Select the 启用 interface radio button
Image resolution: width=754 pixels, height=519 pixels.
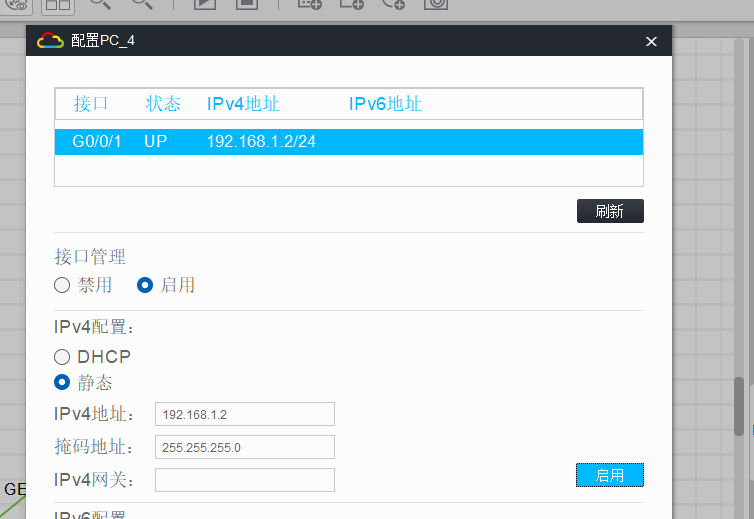(145, 285)
